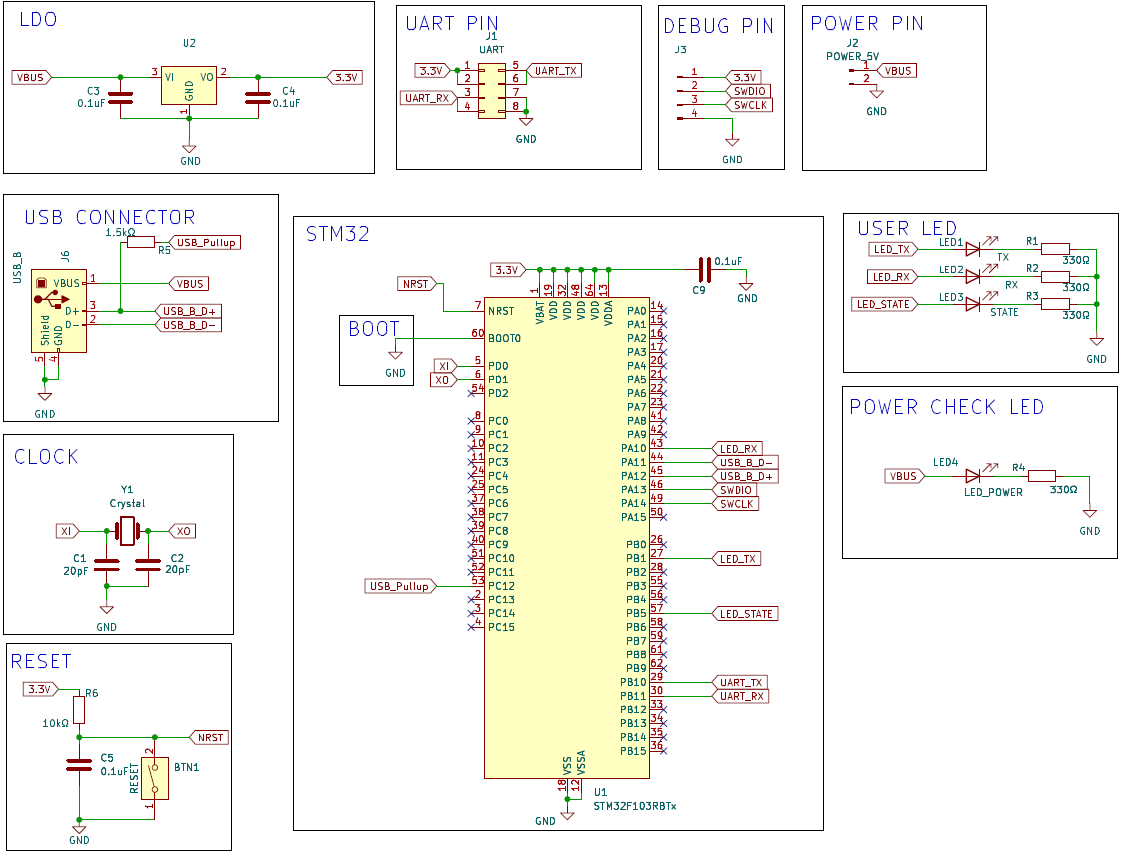
Task: Click the LED_RX label at pin PA10
Action: tap(738, 449)
